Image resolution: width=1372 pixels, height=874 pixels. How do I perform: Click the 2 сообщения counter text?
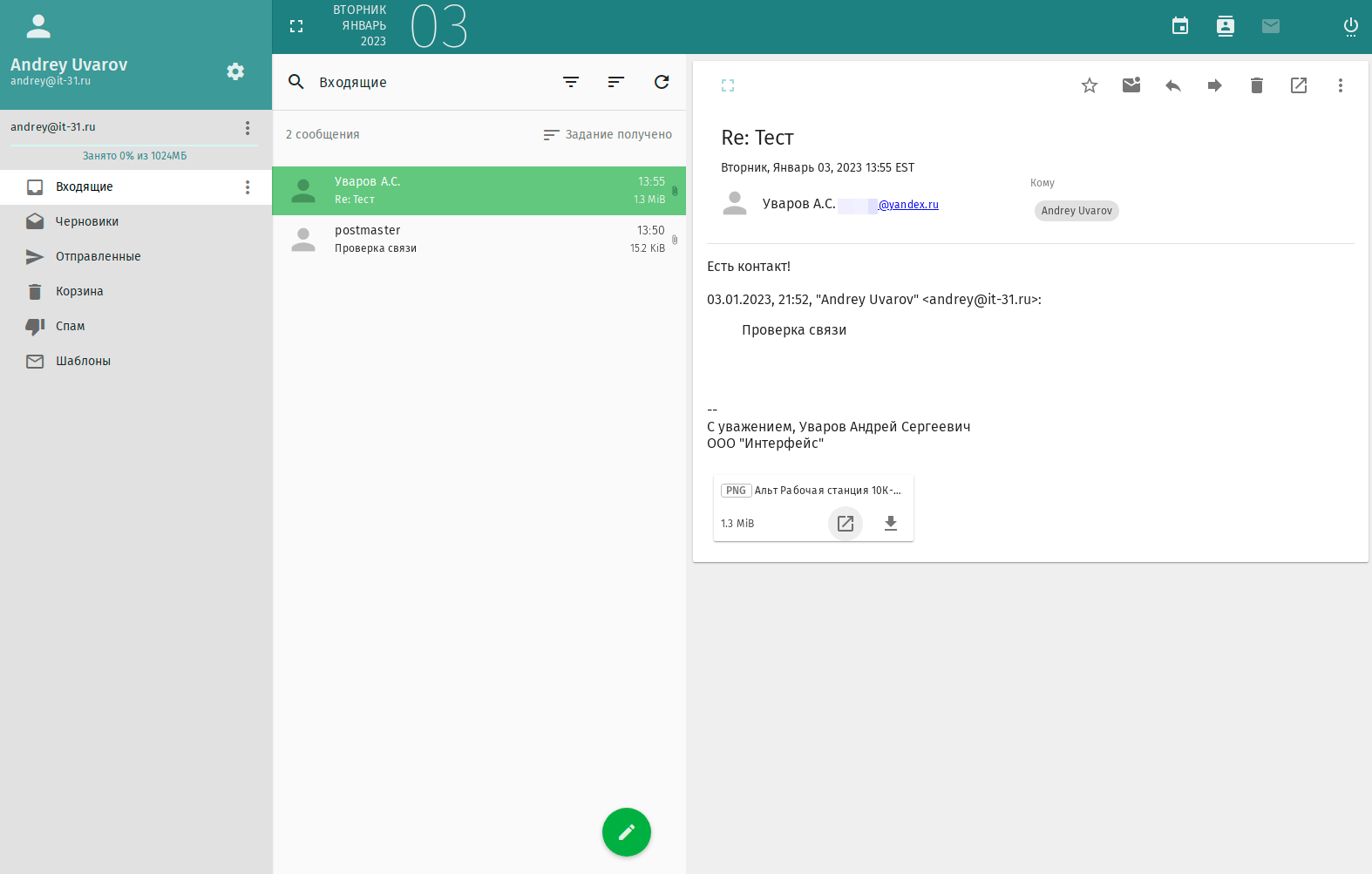(x=323, y=134)
